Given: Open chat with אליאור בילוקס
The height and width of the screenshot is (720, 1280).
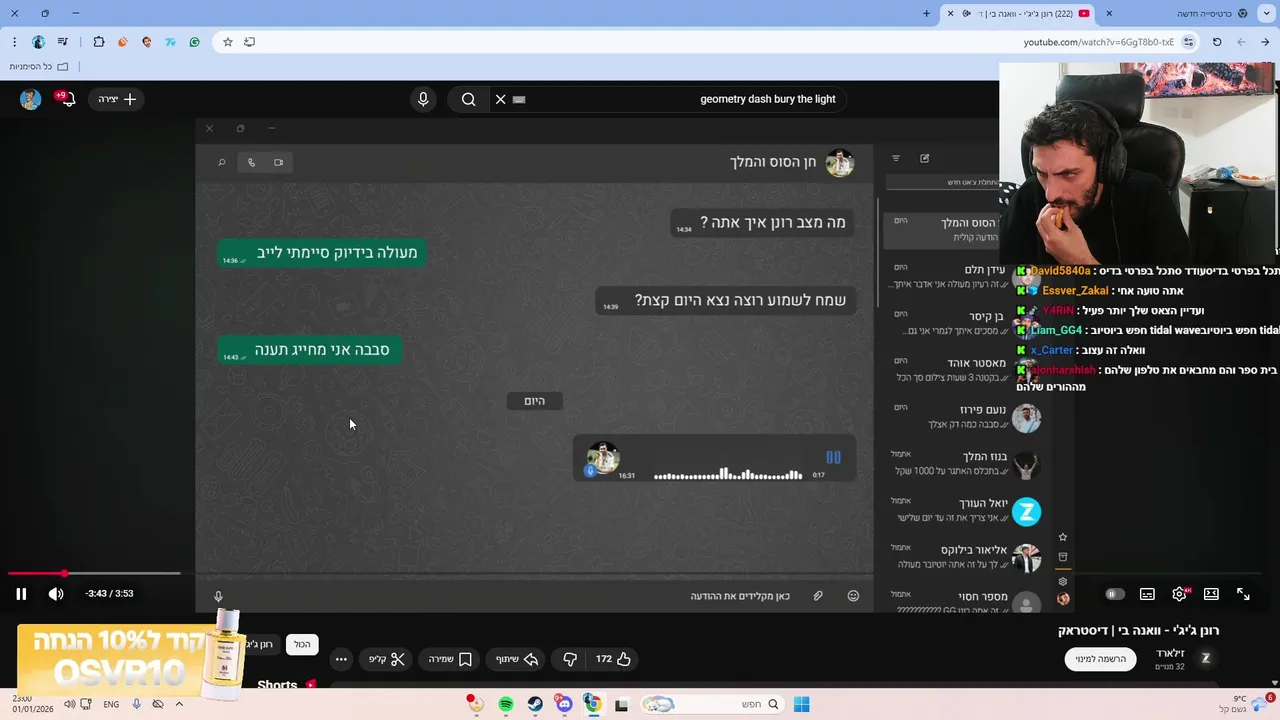Looking at the screenshot, I should [964, 556].
